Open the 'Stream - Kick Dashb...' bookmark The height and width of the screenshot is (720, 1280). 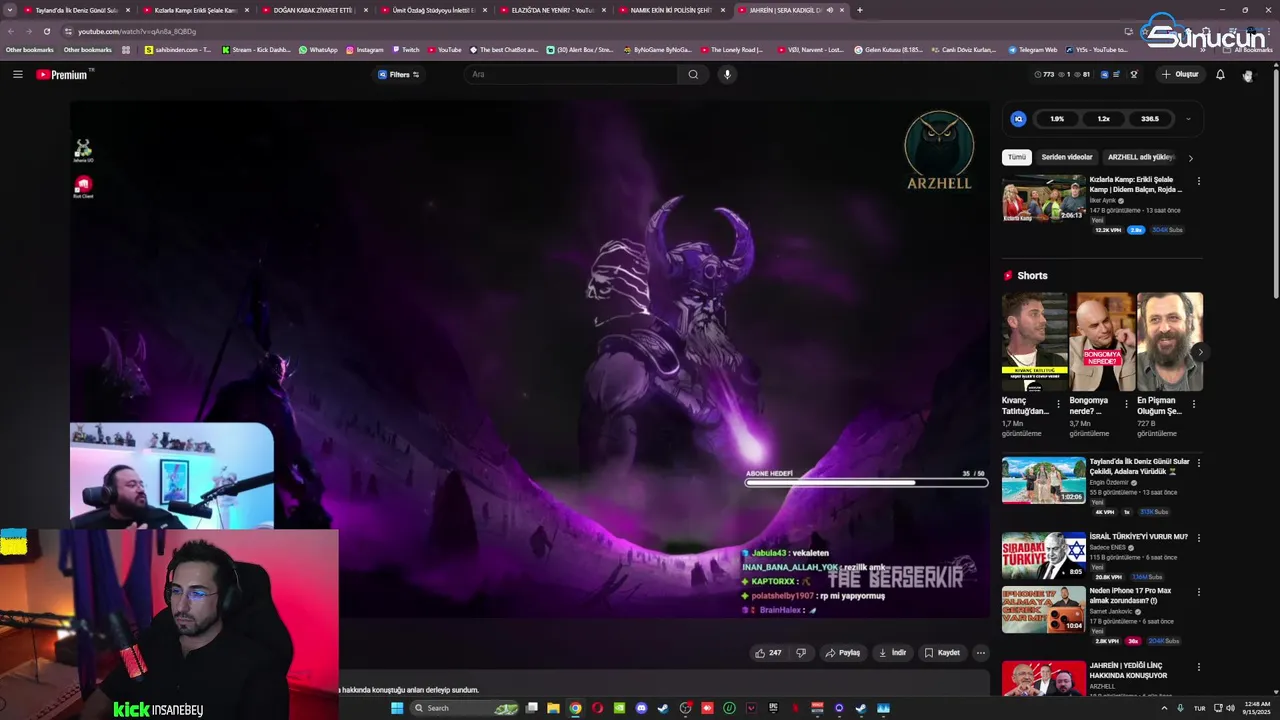tap(256, 49)
